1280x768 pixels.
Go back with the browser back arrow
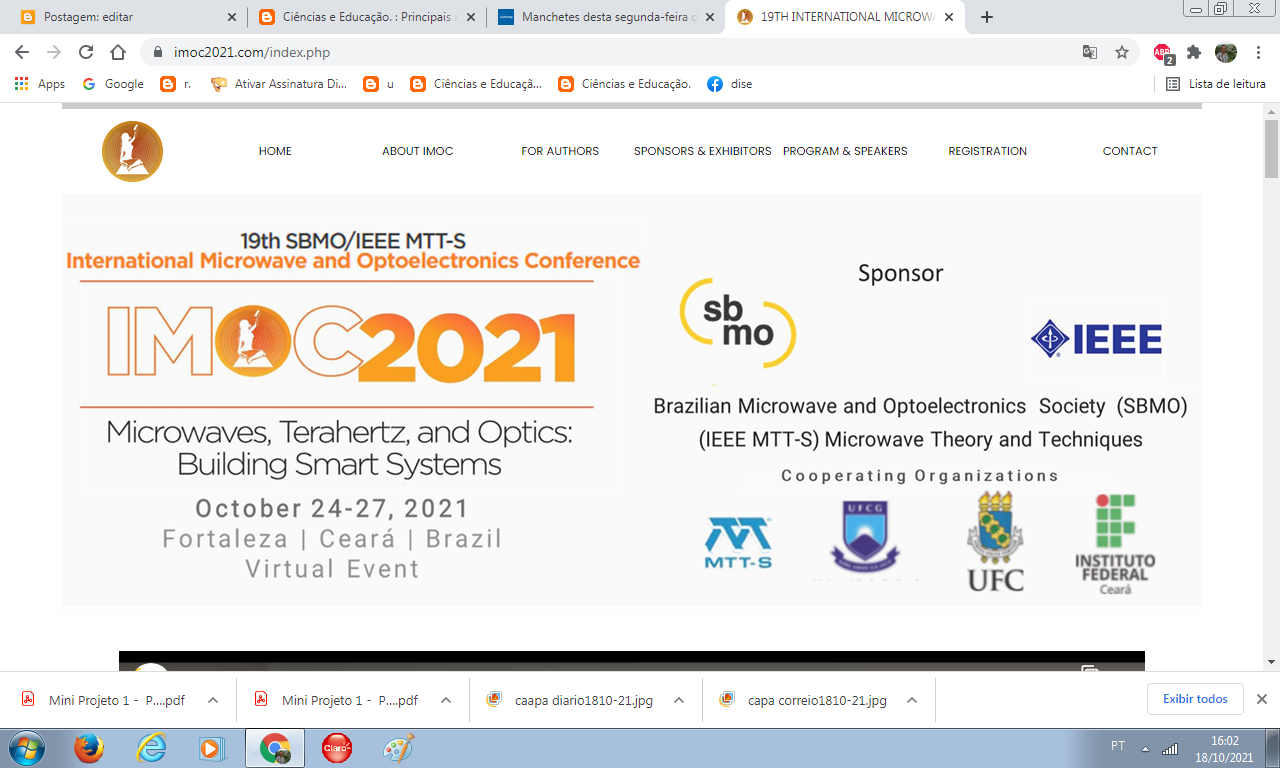pos(23,52)
